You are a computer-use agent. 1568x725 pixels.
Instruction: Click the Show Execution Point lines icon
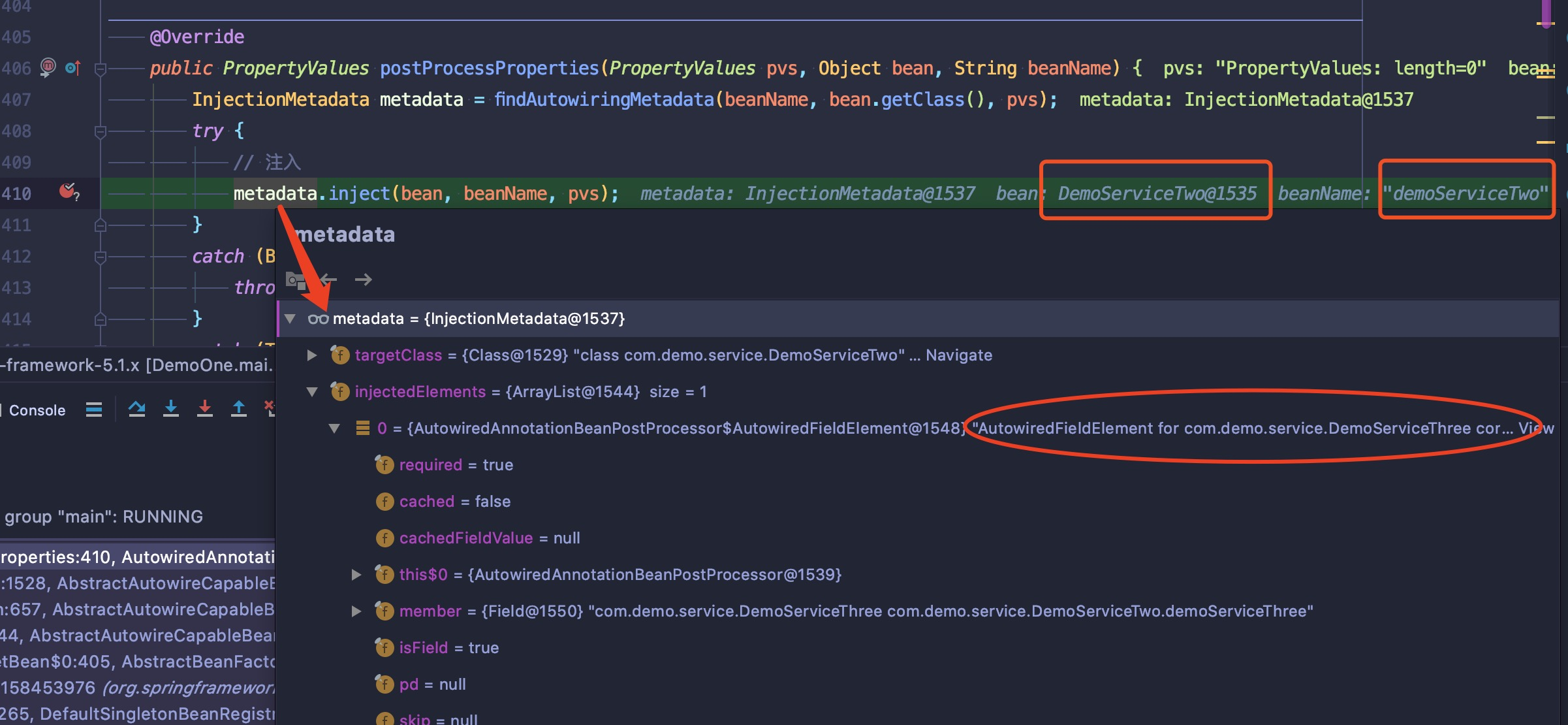(x=94, y=410)
